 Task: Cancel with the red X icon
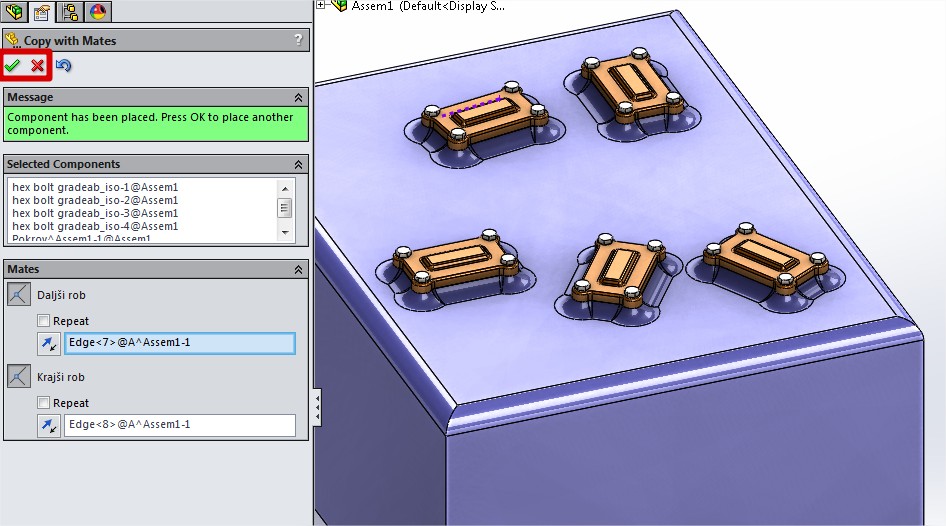38,65
